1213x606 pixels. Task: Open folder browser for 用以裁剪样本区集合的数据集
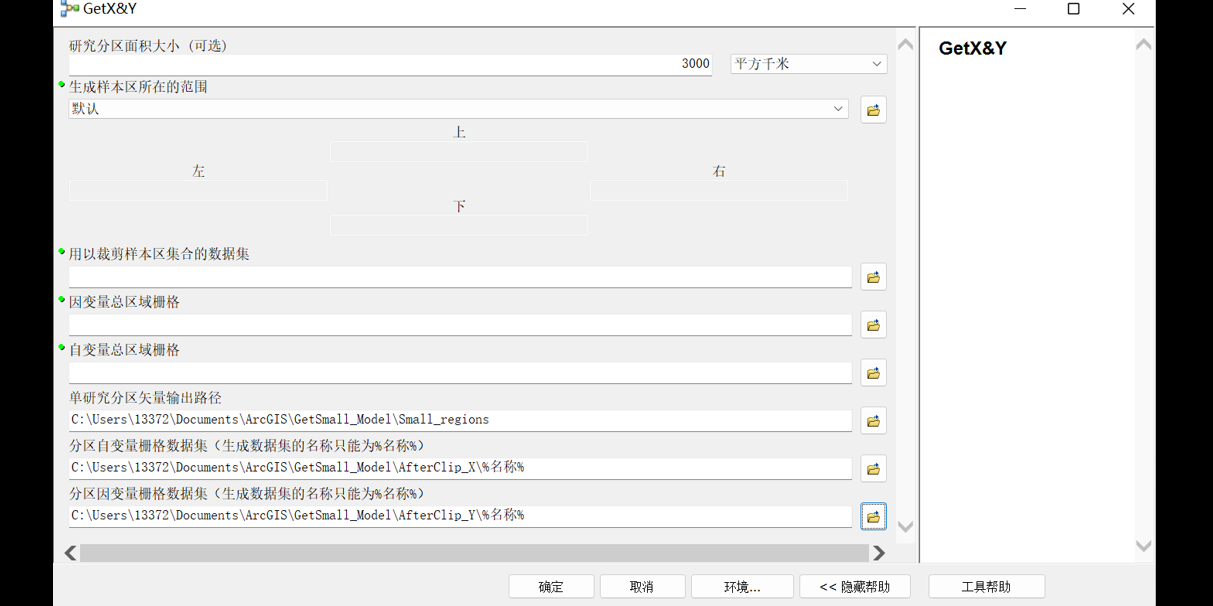click(x=873, y=277)
